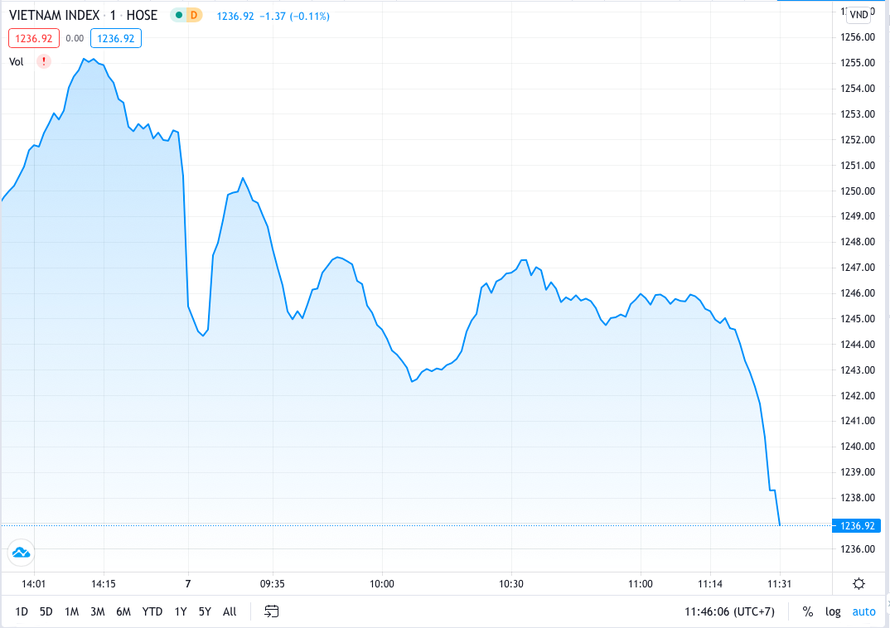Screen dimensions: 890x628
Task: Enable log scale mode
Action: pyautogui.click(x=833, y=611)
